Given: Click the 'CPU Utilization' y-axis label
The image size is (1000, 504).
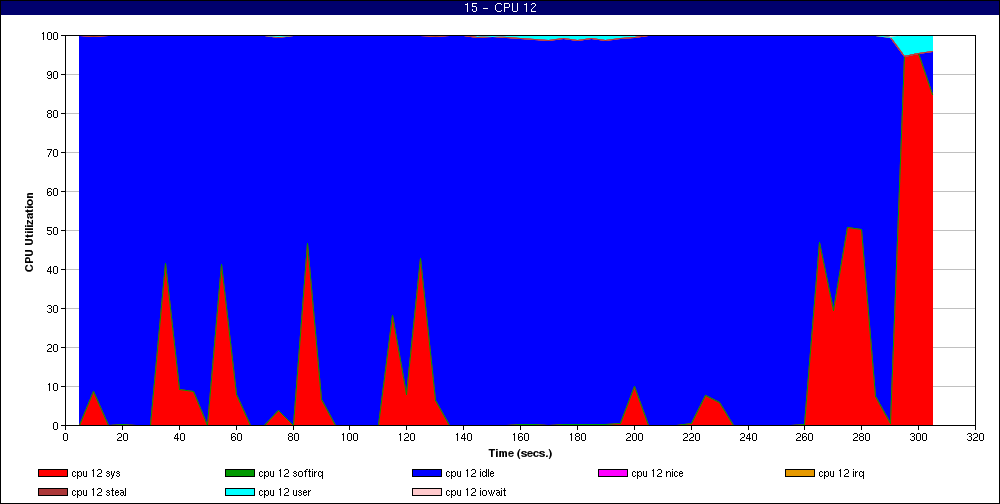Looking at the screenshot, I should 30,230.
